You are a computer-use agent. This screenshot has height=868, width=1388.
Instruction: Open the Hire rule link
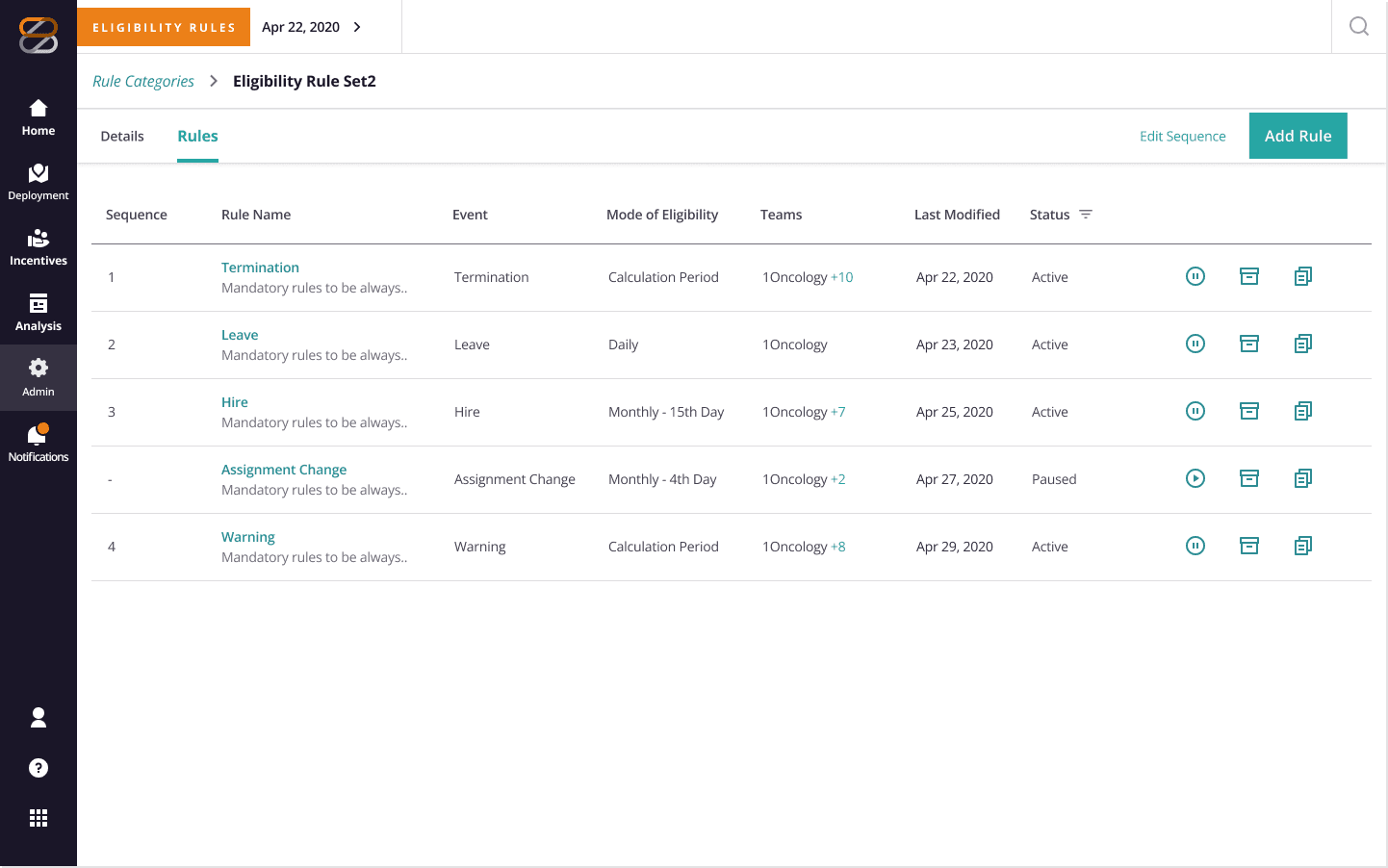[x=235, y=402]
